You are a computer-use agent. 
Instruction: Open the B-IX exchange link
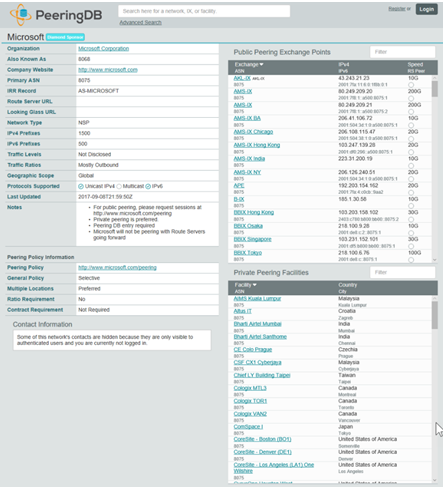(239, 199)
